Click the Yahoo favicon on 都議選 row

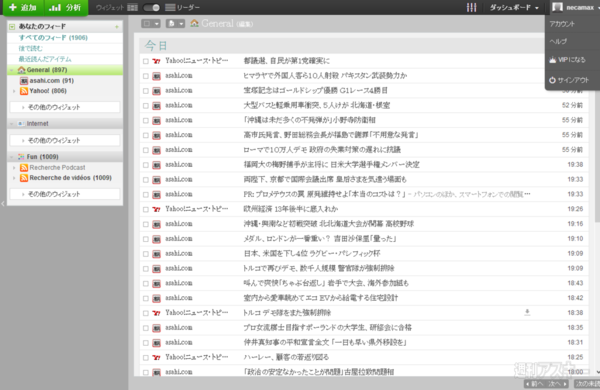coord(156,61)
